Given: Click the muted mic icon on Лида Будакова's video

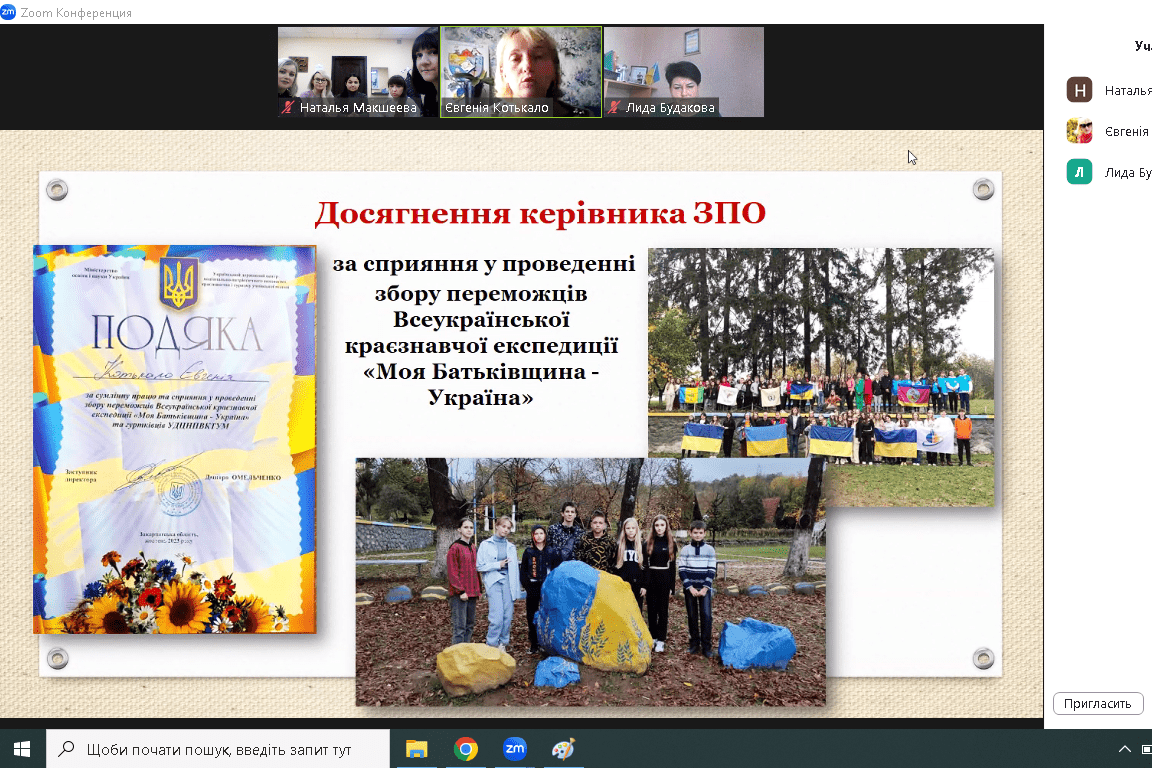Looking at the screenshot, I should click(x=615, y=108).
